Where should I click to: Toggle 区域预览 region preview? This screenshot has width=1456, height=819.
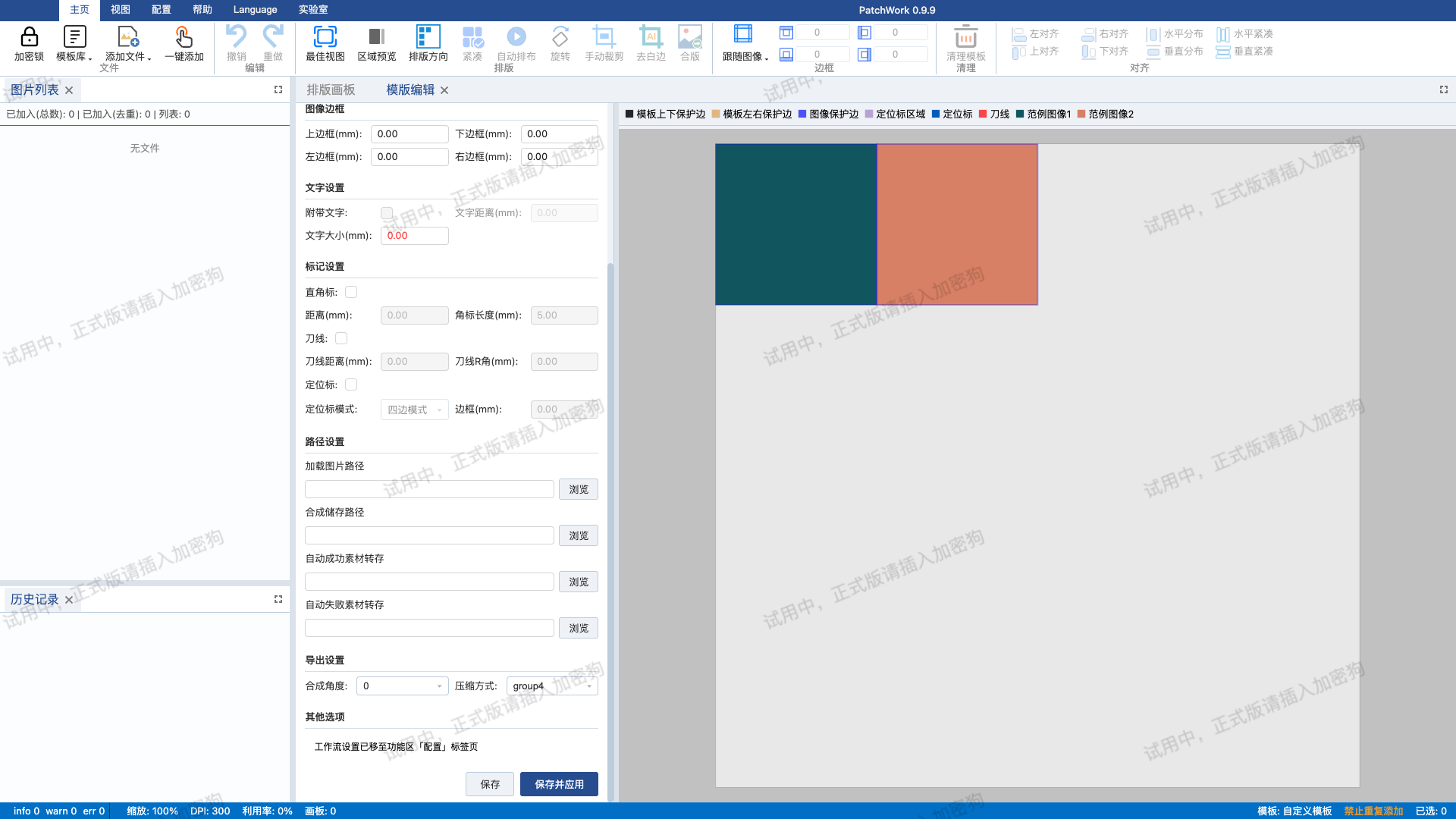point(376,43)
